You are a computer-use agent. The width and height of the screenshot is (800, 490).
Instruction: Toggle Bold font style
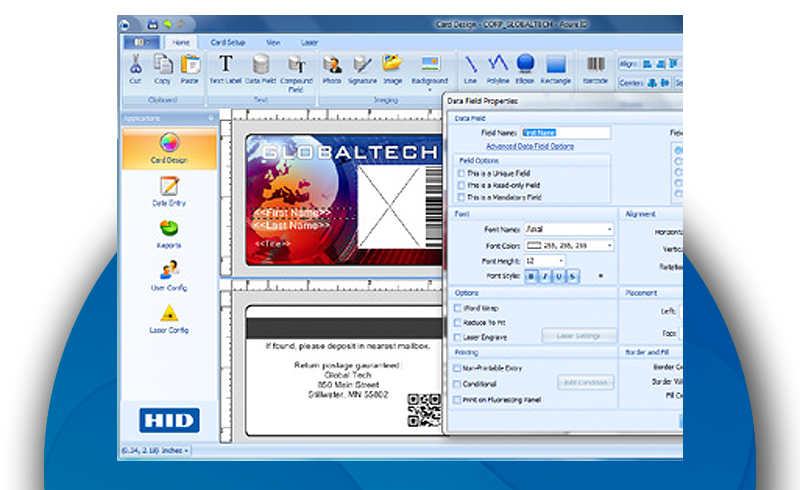point(532,276)
